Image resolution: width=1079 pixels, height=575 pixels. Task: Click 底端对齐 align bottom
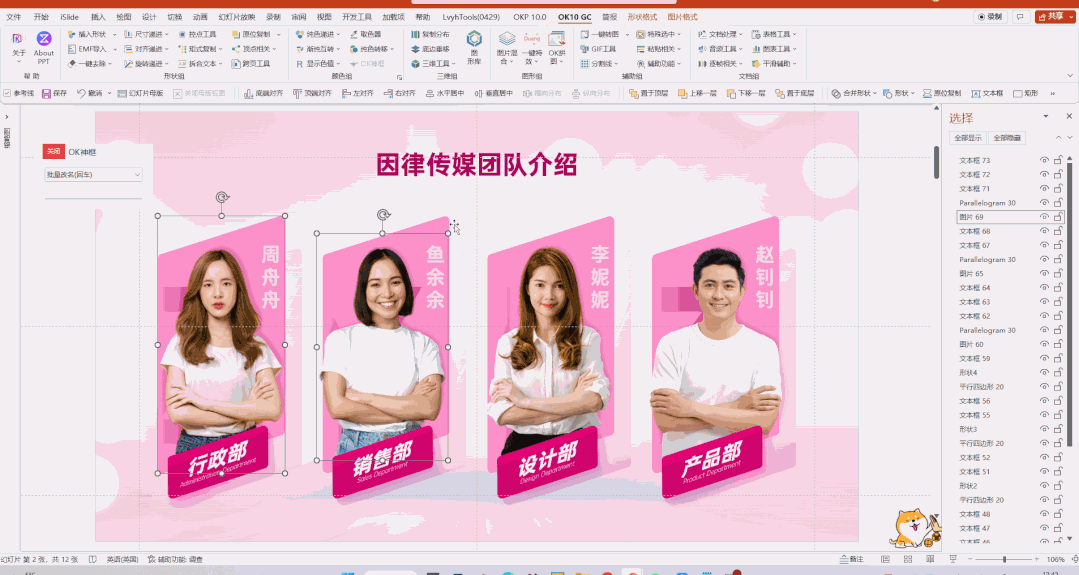click(264, 93)
